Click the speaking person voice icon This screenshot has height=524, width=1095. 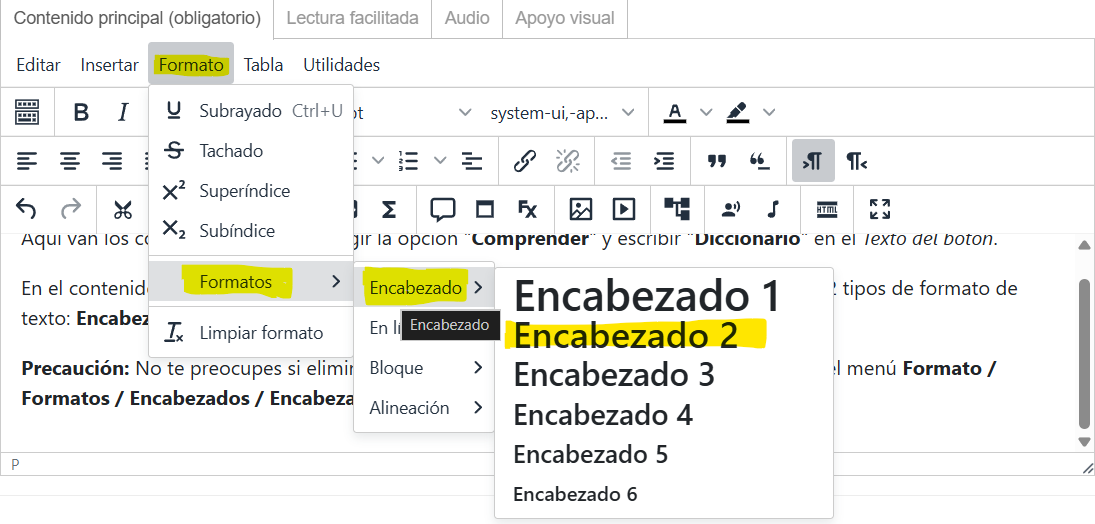[x=731, y=209]
